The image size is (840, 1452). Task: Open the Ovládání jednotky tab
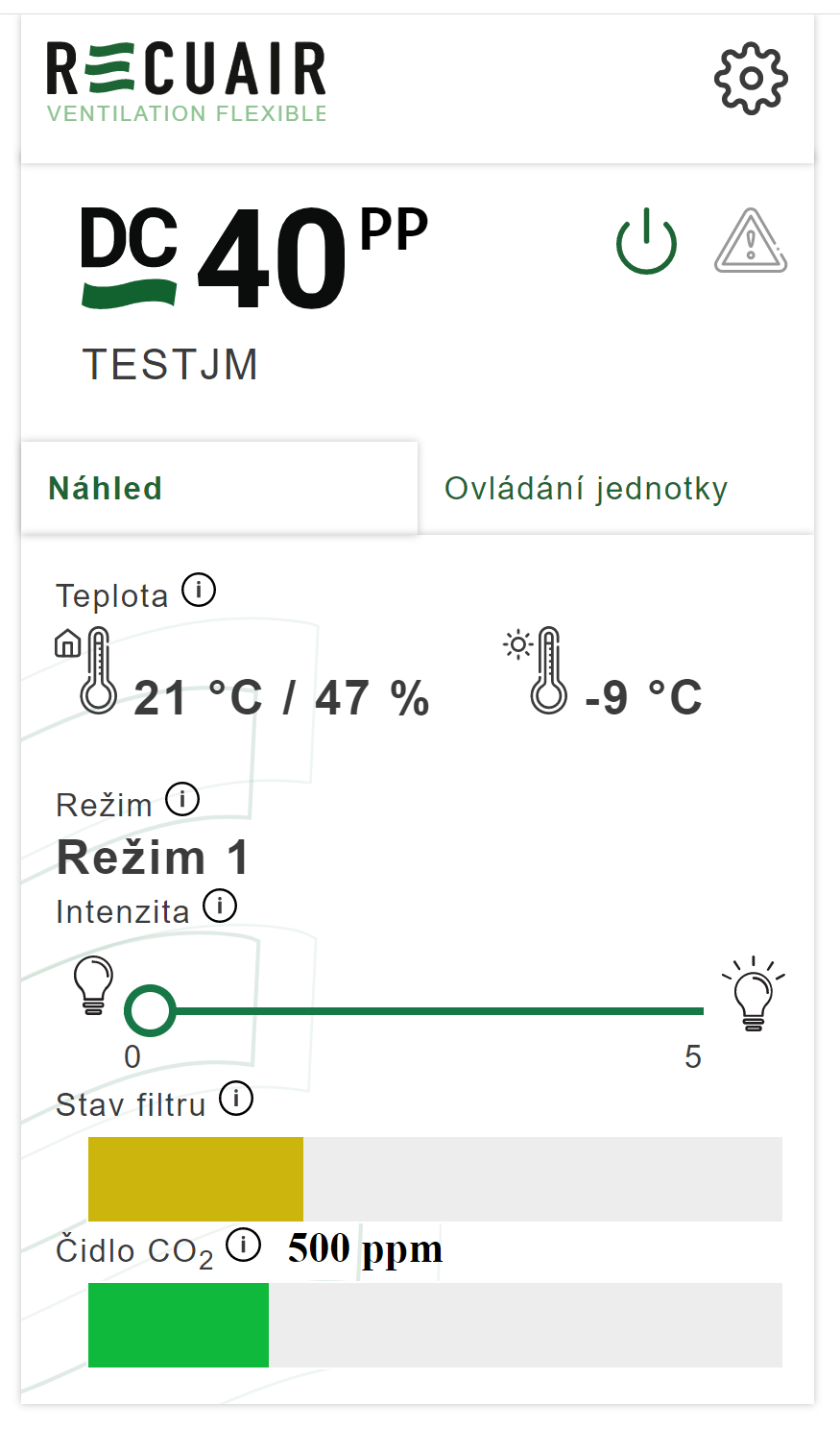[x=586, y=488]
